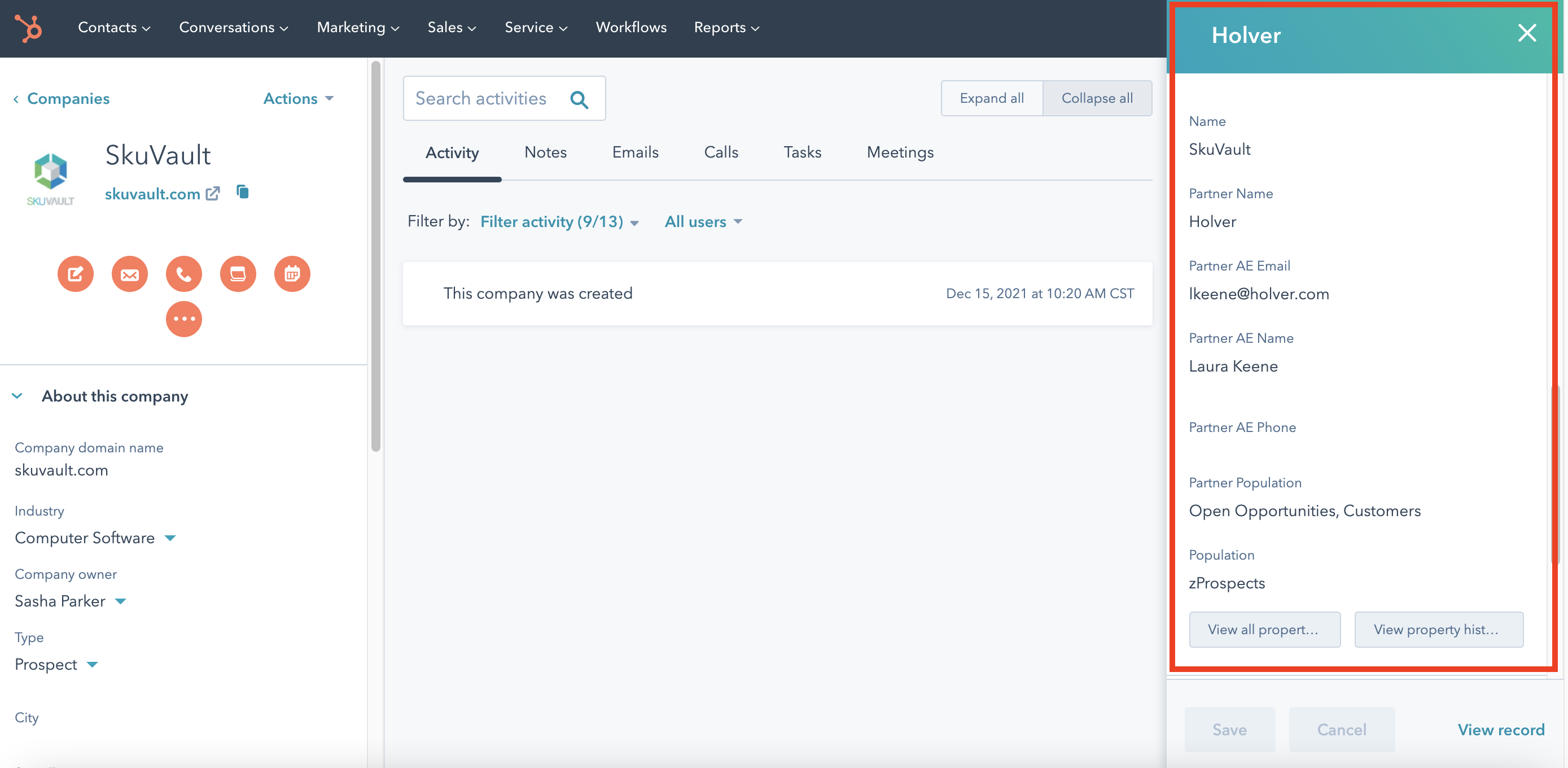The width and height of the screenshot is (1568, 768).
Task: Switch to the Tasks tab
Action: tap(802, 152)
